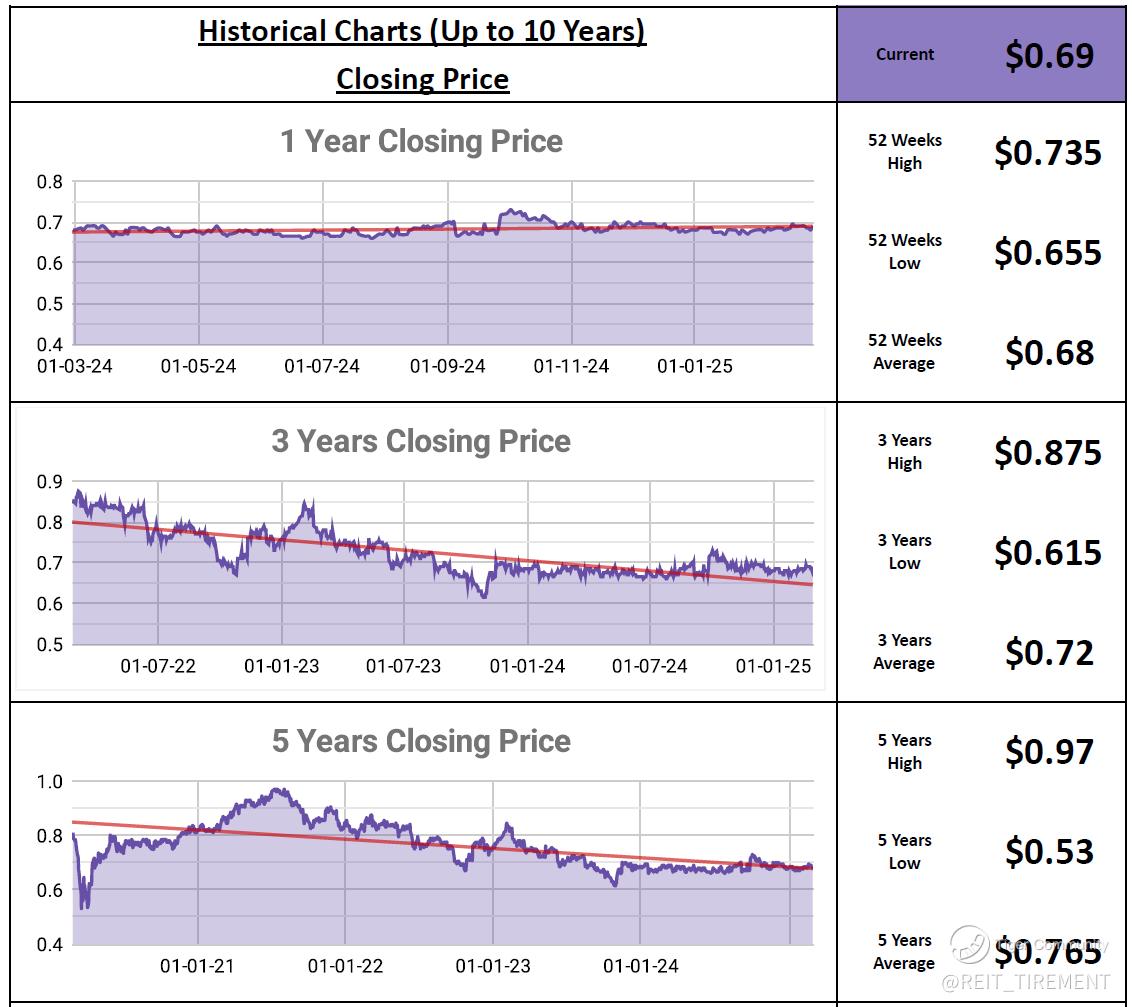Click the 01-01-21 date on the 5-year chart axis
Screen dimensions: 1132x1007
[x=198, y=966]
